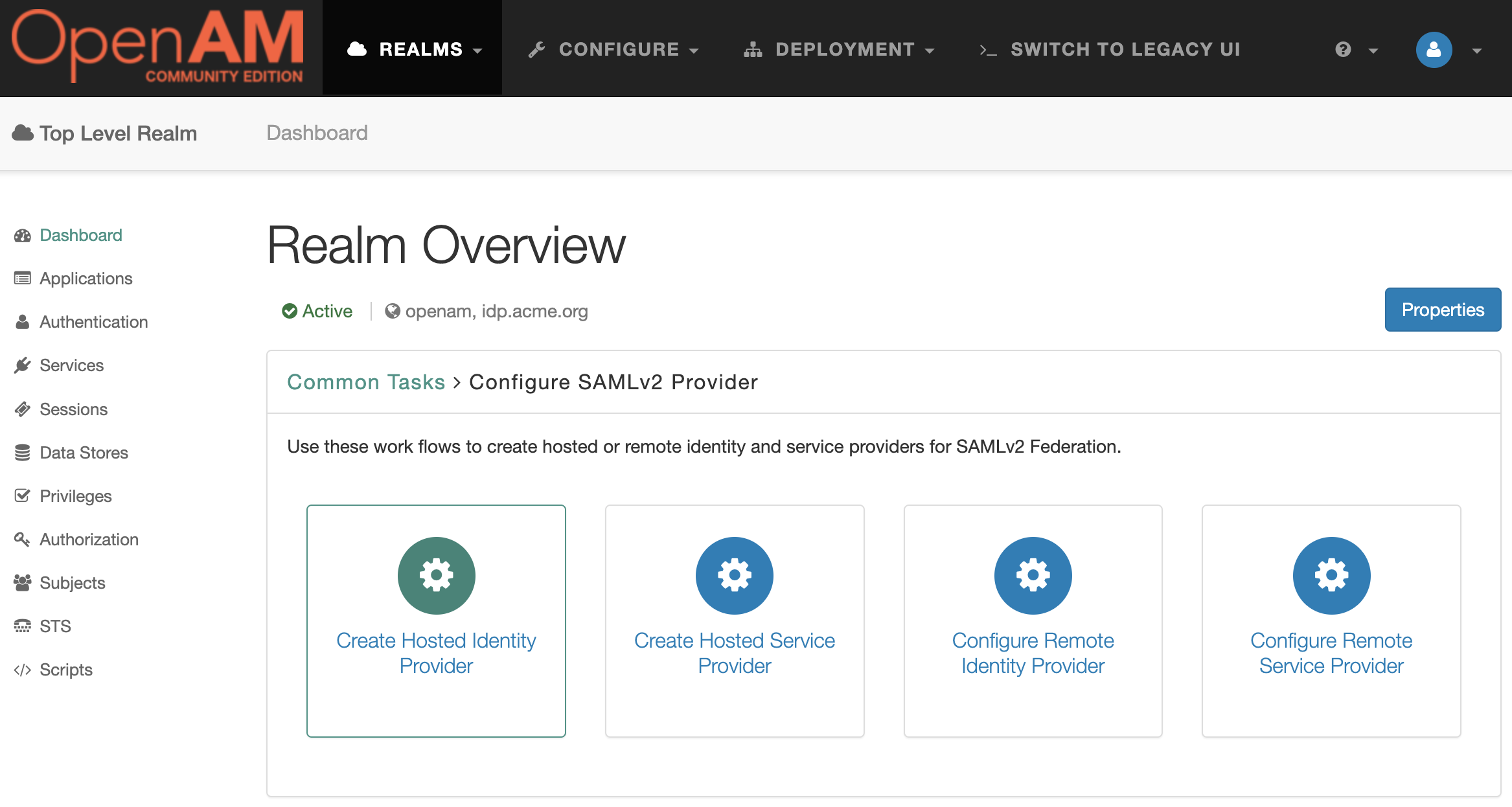Click the Create Hosted Identity Provider icon
Screen dimensions: 1512x807
(x=436, y=575)
